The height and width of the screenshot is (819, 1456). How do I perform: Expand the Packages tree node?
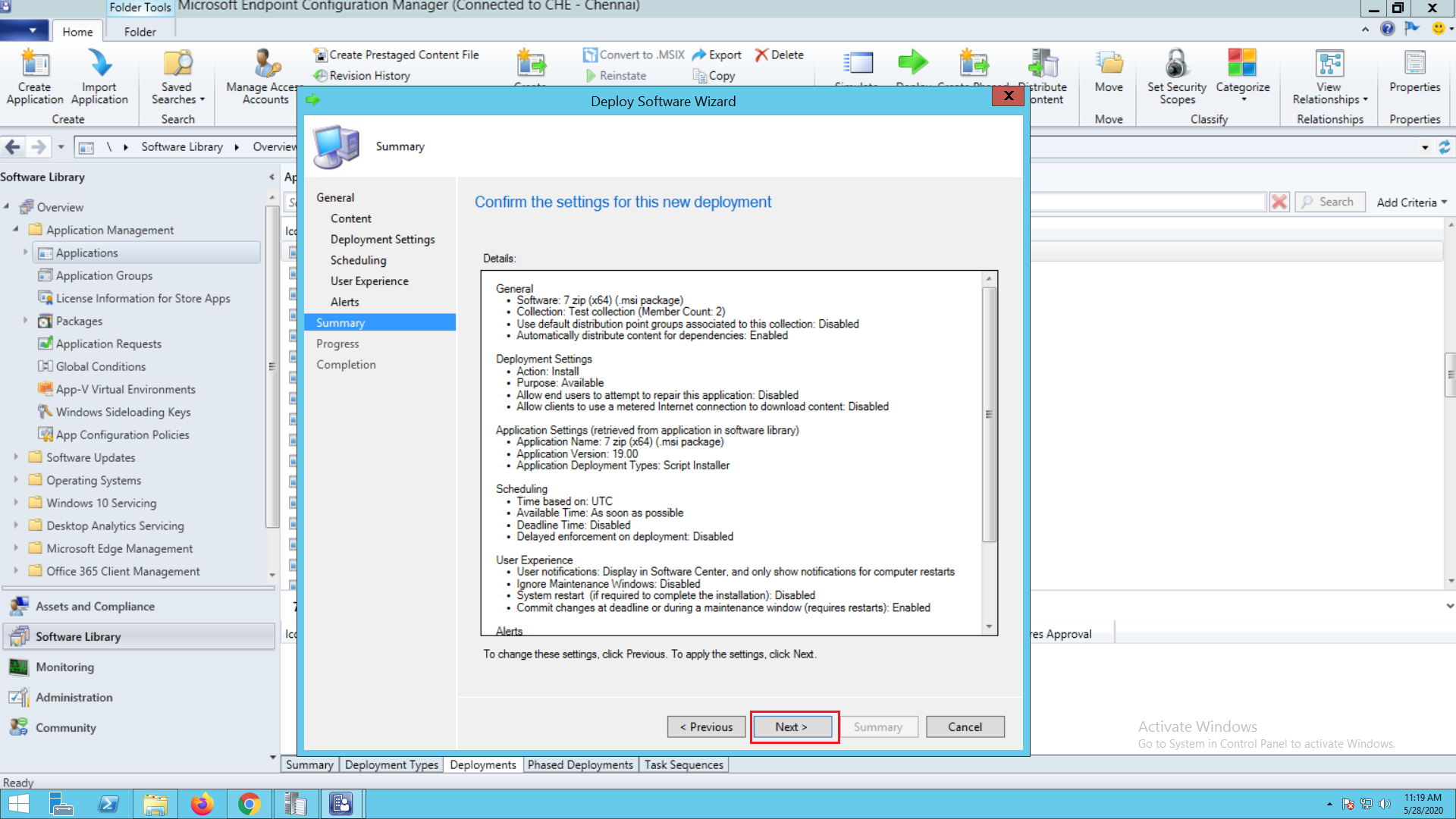[x=25, y=321]
